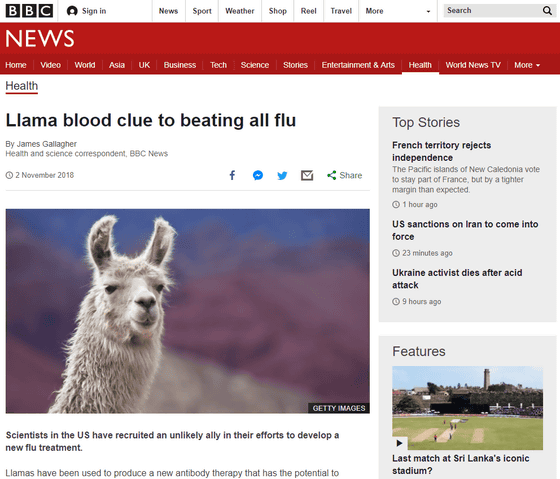This screenshot has width=560, height=479.
Task: Click the Health section heading link
Action: 21,86
